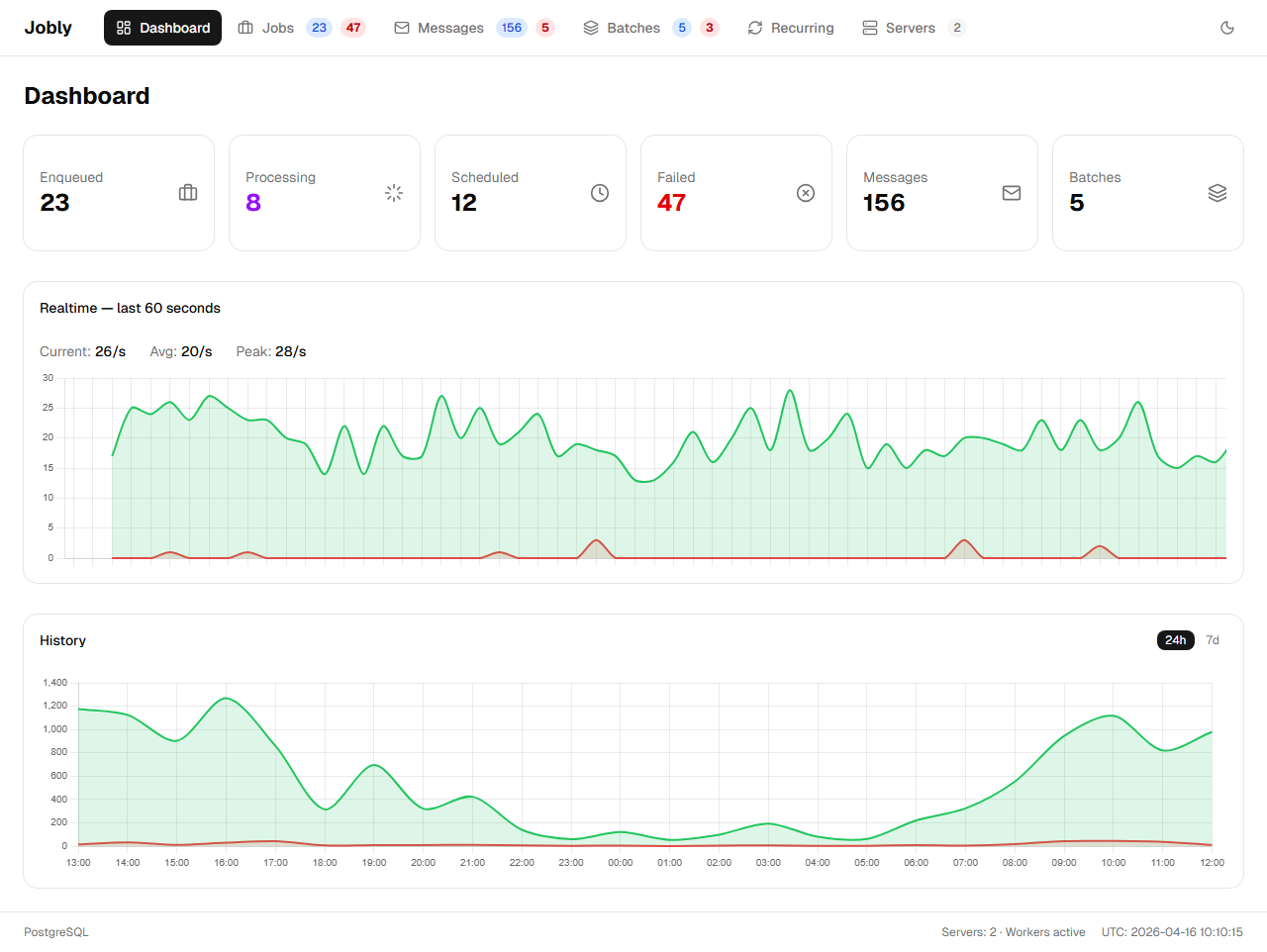Click the Failed count 47 card
This screenshot has width=1267, height=952.
[x=735, y=193]
